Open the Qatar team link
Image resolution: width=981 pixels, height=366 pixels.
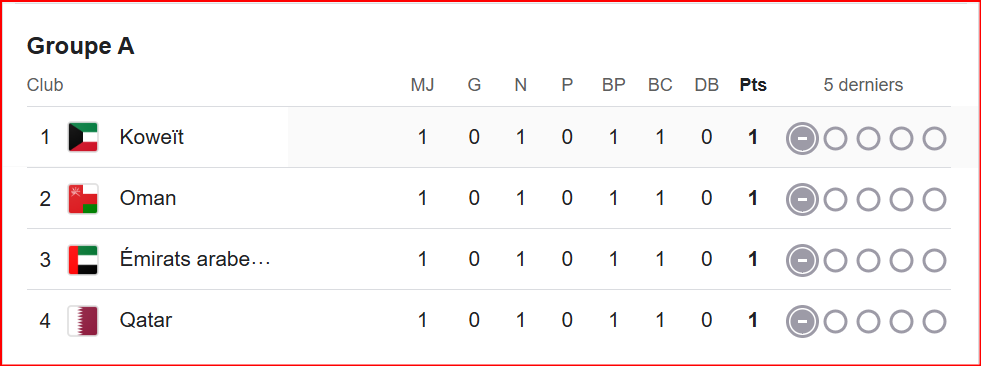tap(146, 320)
